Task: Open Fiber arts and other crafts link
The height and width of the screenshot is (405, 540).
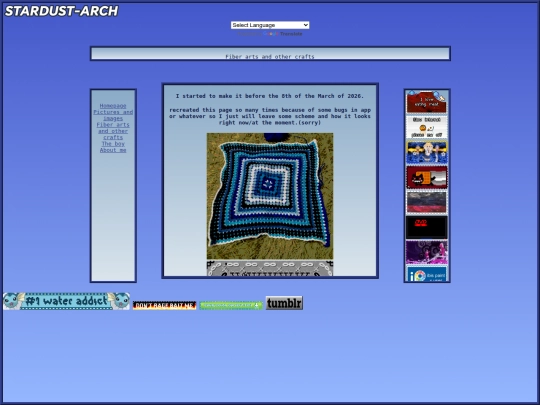Action: click(113, 131)
